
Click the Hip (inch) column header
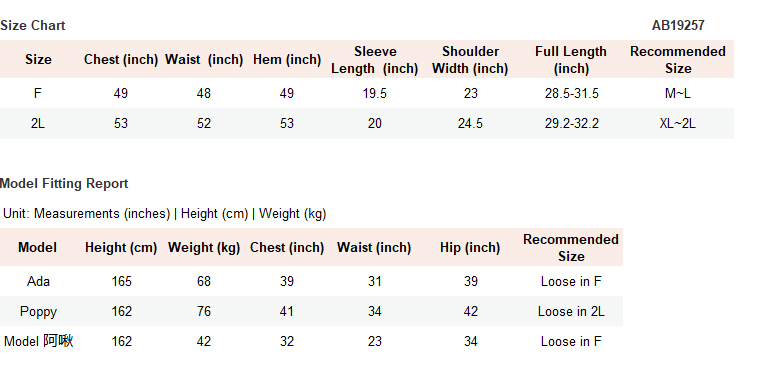(x=470, y=248)
